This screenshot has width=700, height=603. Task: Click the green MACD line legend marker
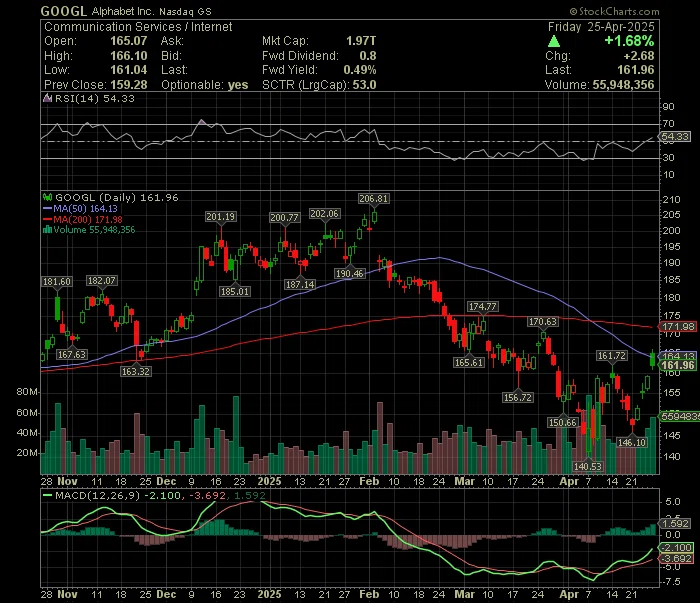coord(47,495)
